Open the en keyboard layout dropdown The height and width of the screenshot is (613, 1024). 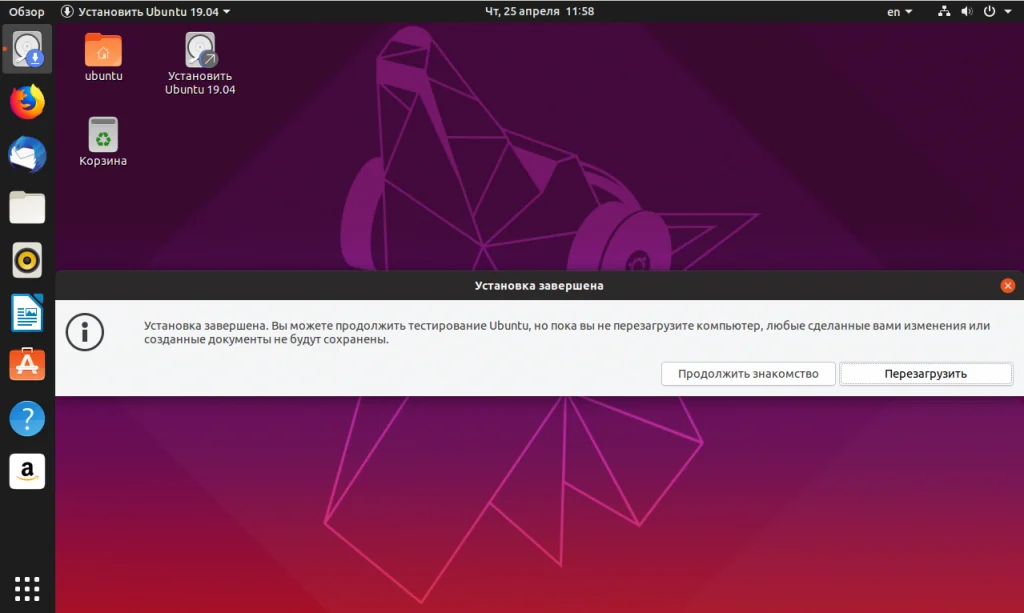point(899,12)
